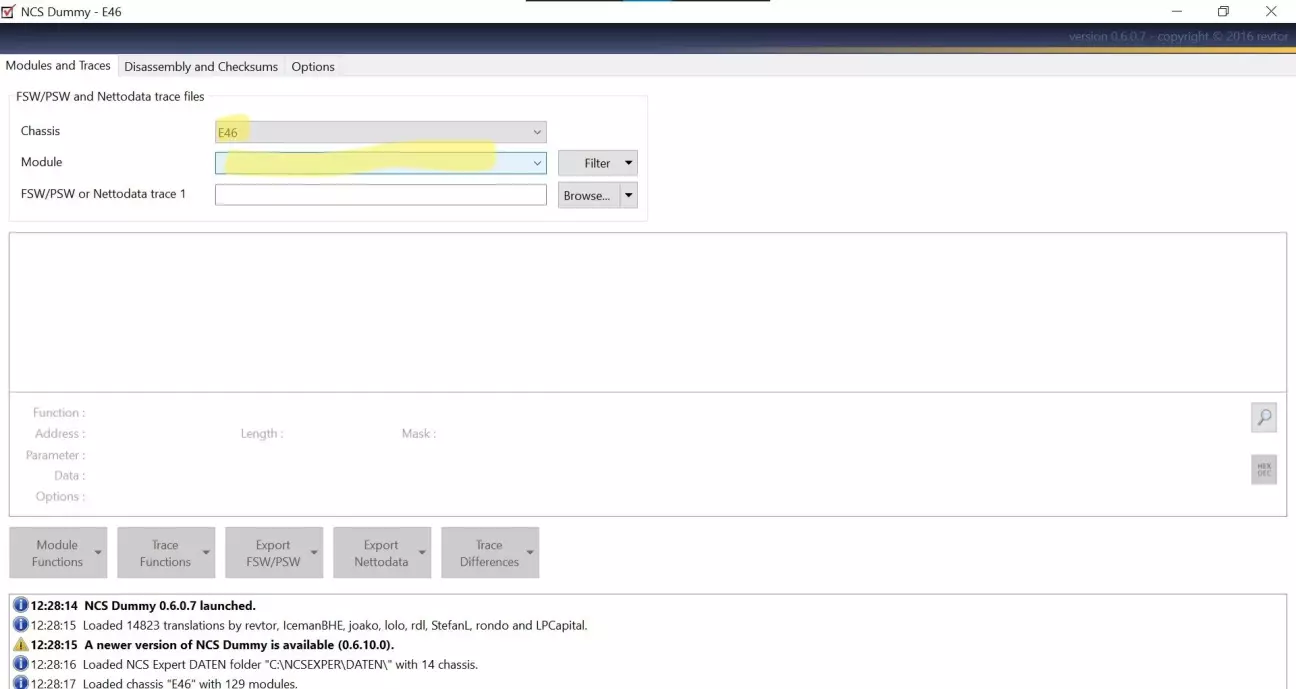Image resolution: width=1296 pixels, height=689 pixels.
Task: Close the NCS Dummy window
Action: click(x=1271, y=11)
